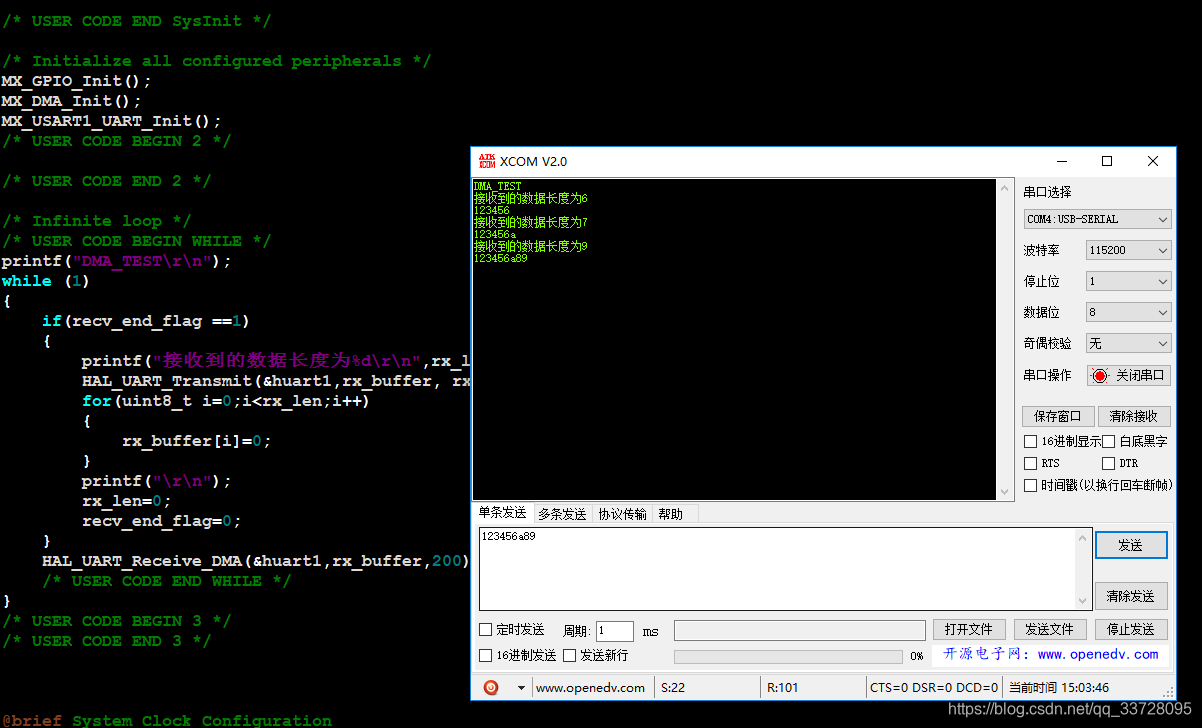Click recv_end_flag=0; line in code

[x=161, y=521]
